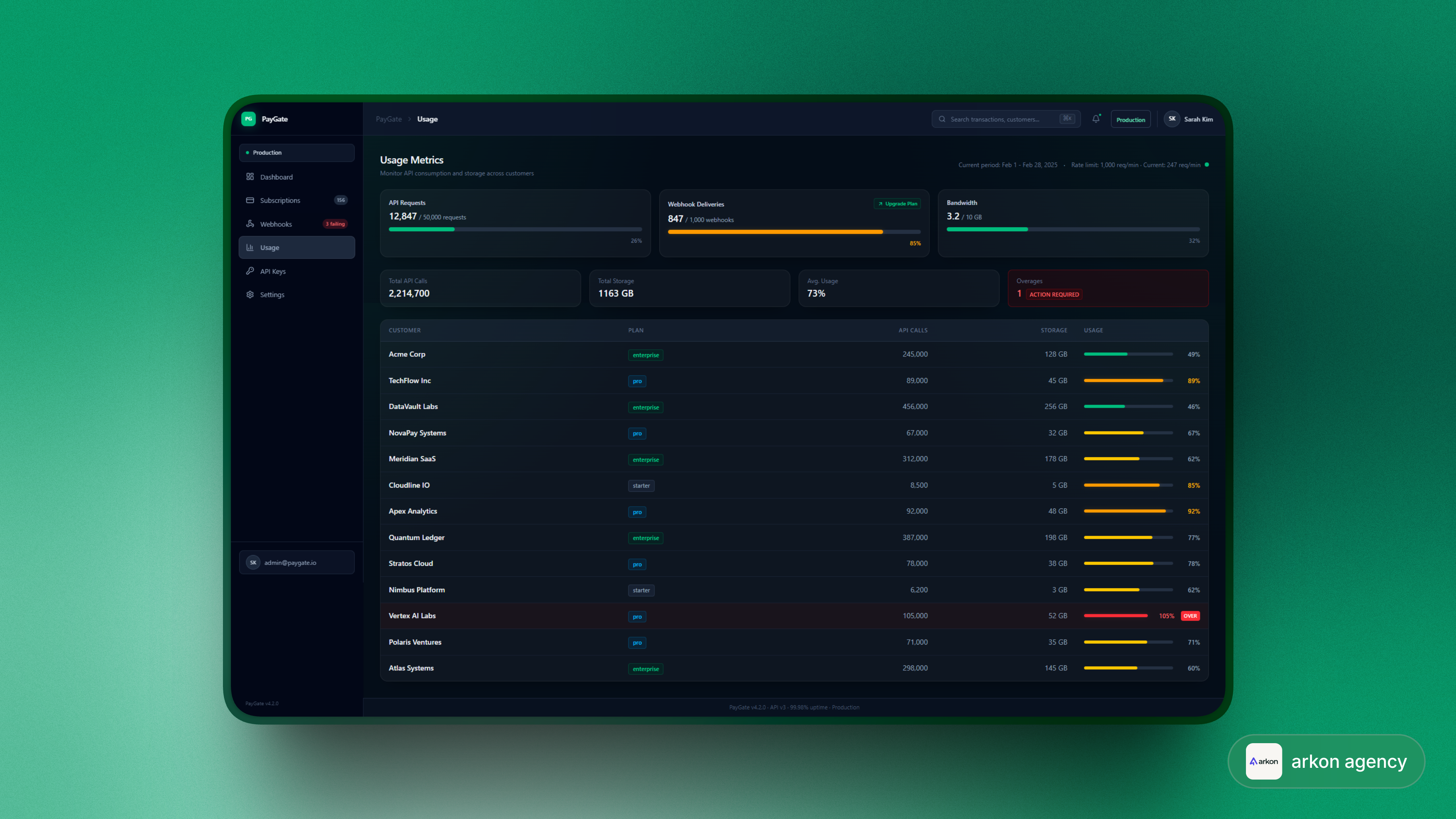Click Acme Corp enterprise plan tag
1456x819 pixels.
645,355
